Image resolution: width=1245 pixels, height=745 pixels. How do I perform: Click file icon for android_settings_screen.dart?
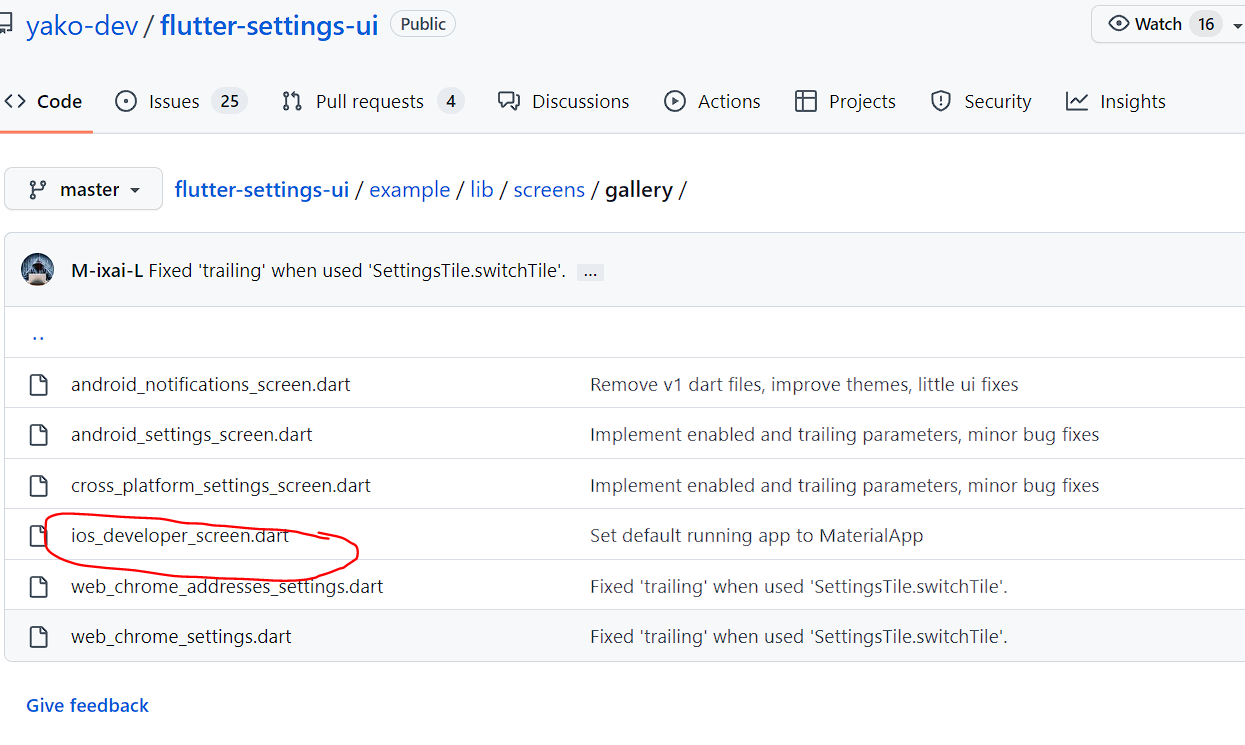[x=38, y=434]
